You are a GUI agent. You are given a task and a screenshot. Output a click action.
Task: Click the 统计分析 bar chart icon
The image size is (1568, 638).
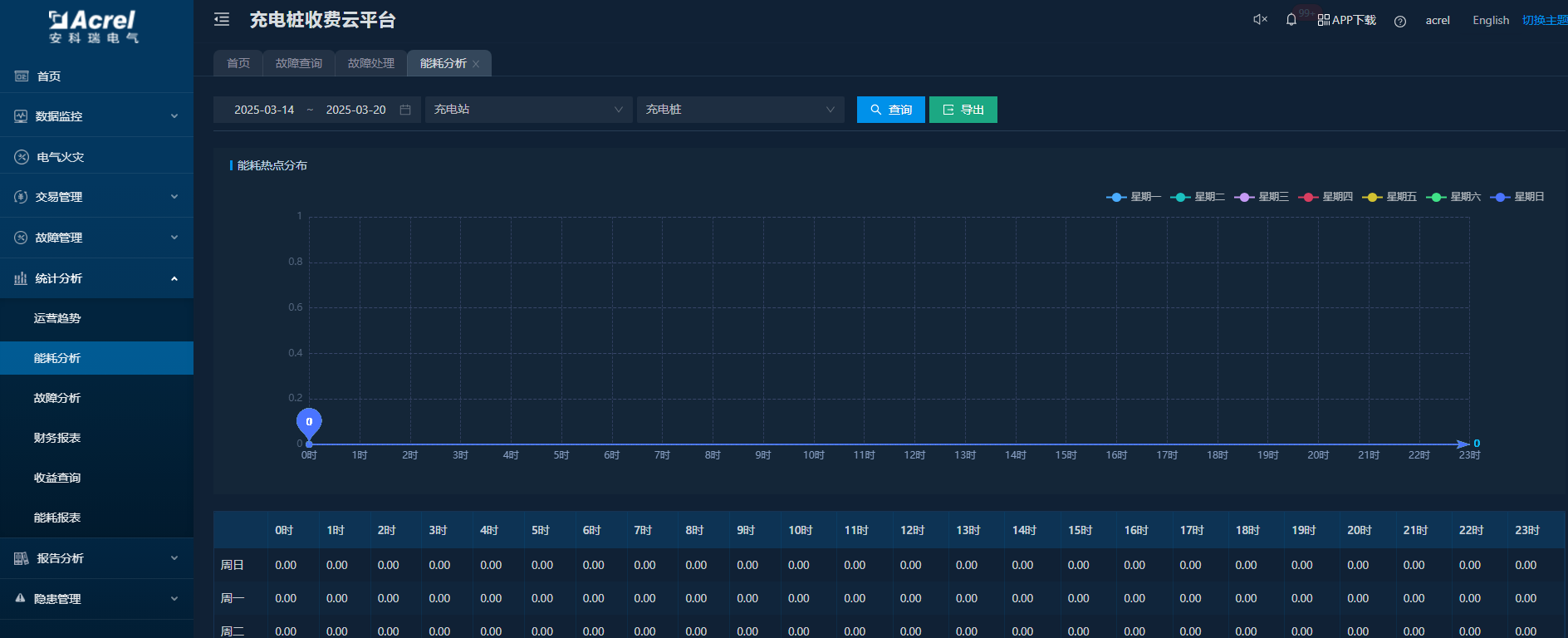pos(21,278)
